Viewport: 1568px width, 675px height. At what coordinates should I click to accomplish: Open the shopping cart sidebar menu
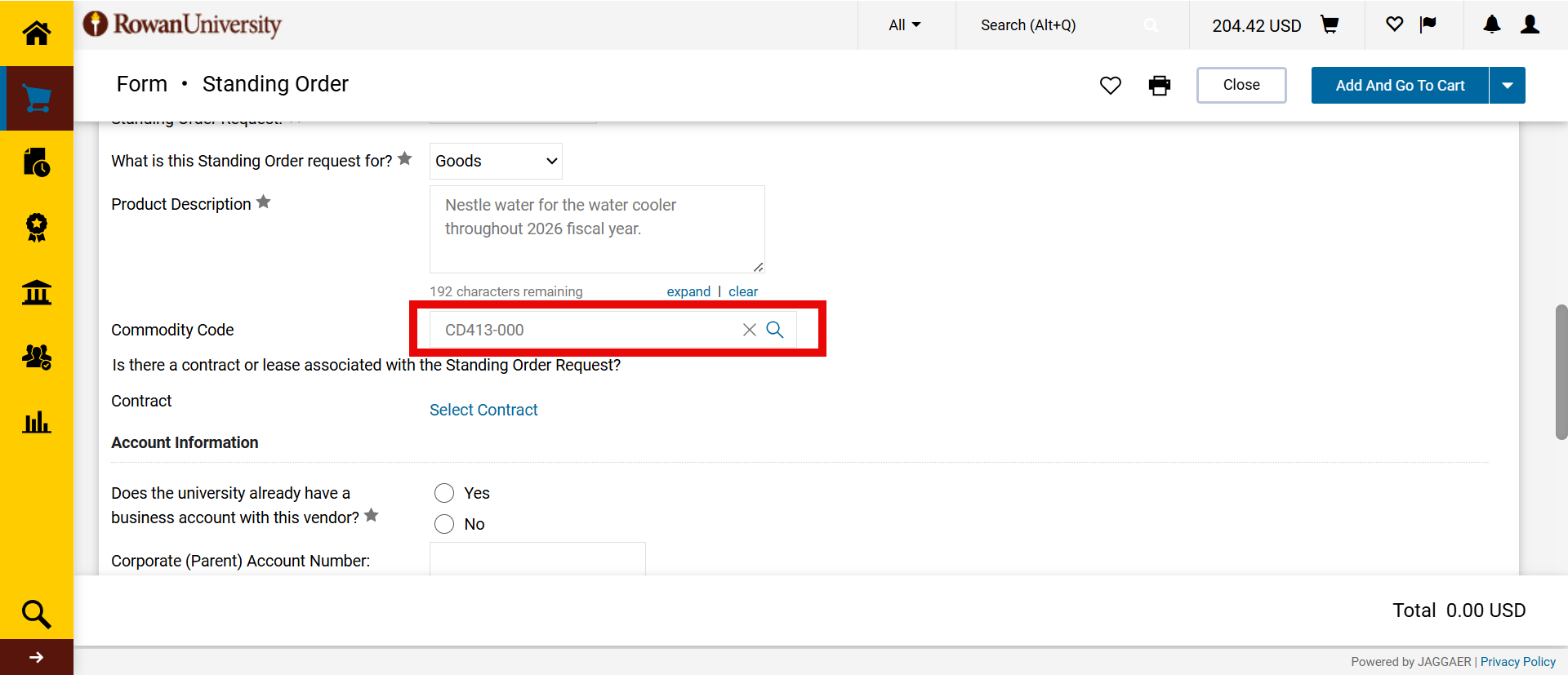coord(36,98)
